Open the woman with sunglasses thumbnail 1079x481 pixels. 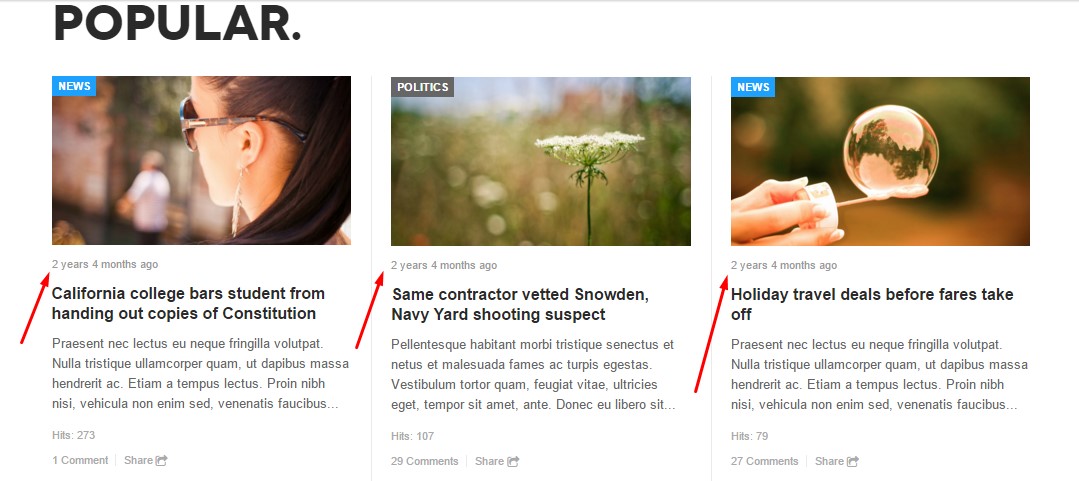click(202, 160)
